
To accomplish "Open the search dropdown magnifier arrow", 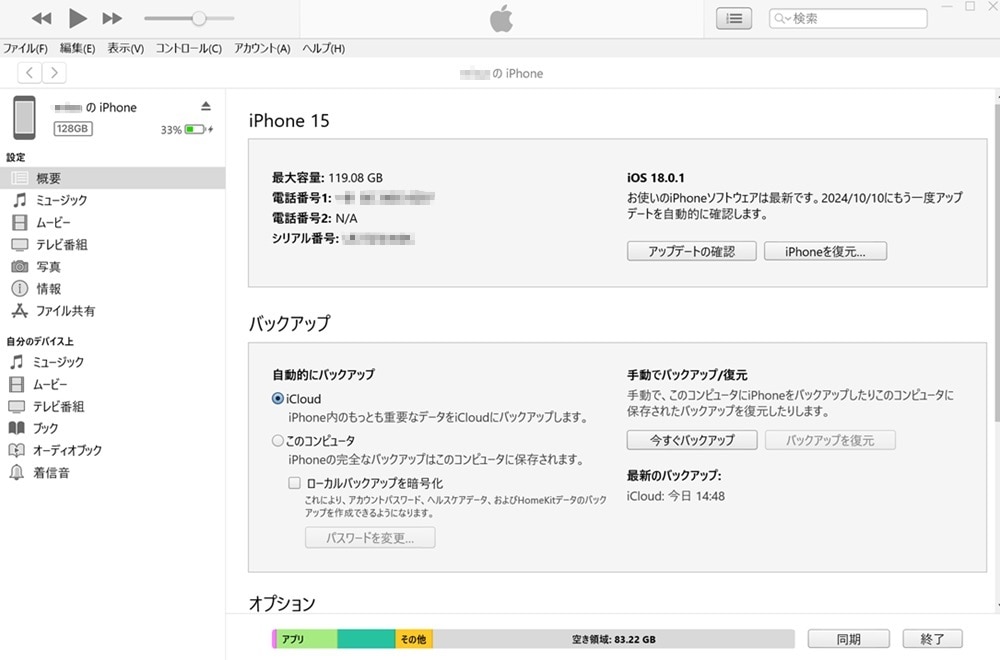I will (782, 19).
